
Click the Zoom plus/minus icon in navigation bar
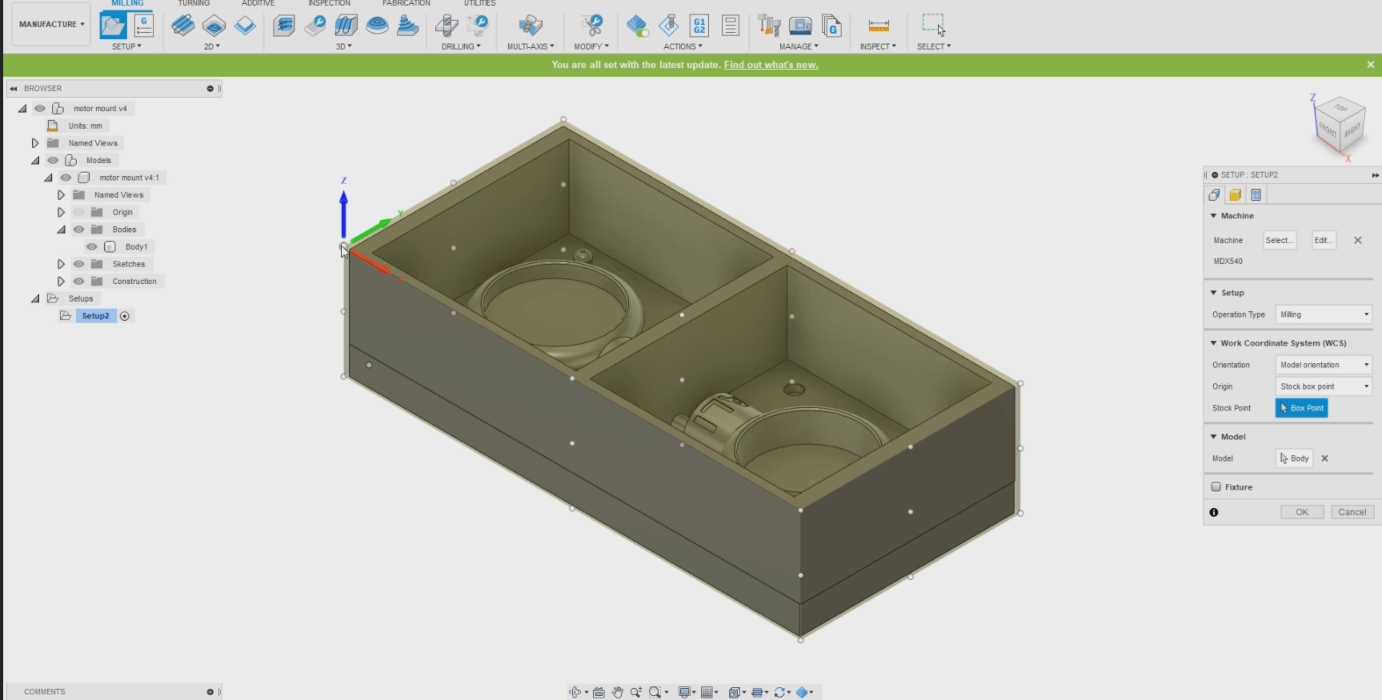[636, 692]
